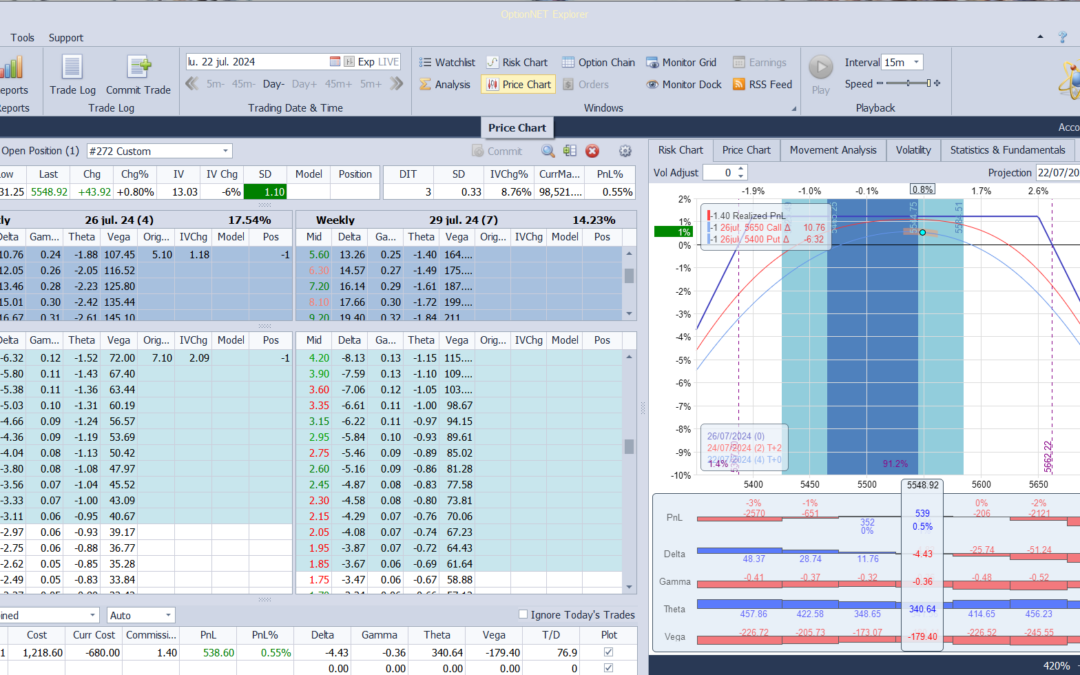This screenshot has width=1080, height=675.
Task: Switch to the Risk Chart tab in the chart panel
Action: tap(681, 149)
